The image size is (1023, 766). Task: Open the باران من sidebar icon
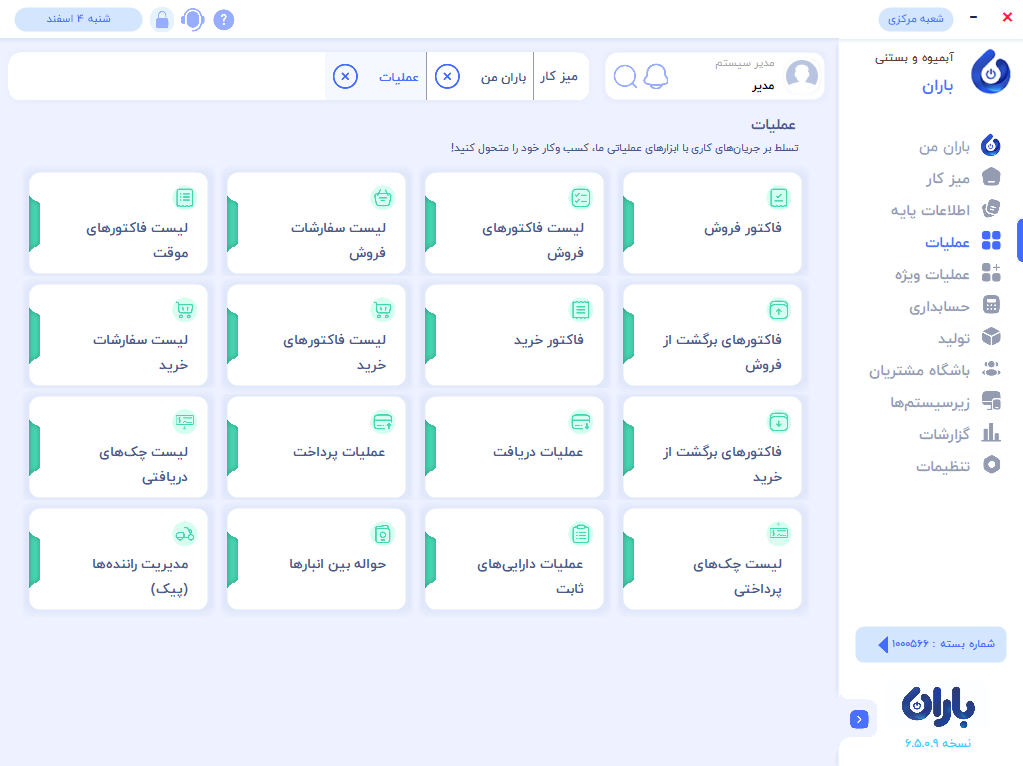(991, 146)
